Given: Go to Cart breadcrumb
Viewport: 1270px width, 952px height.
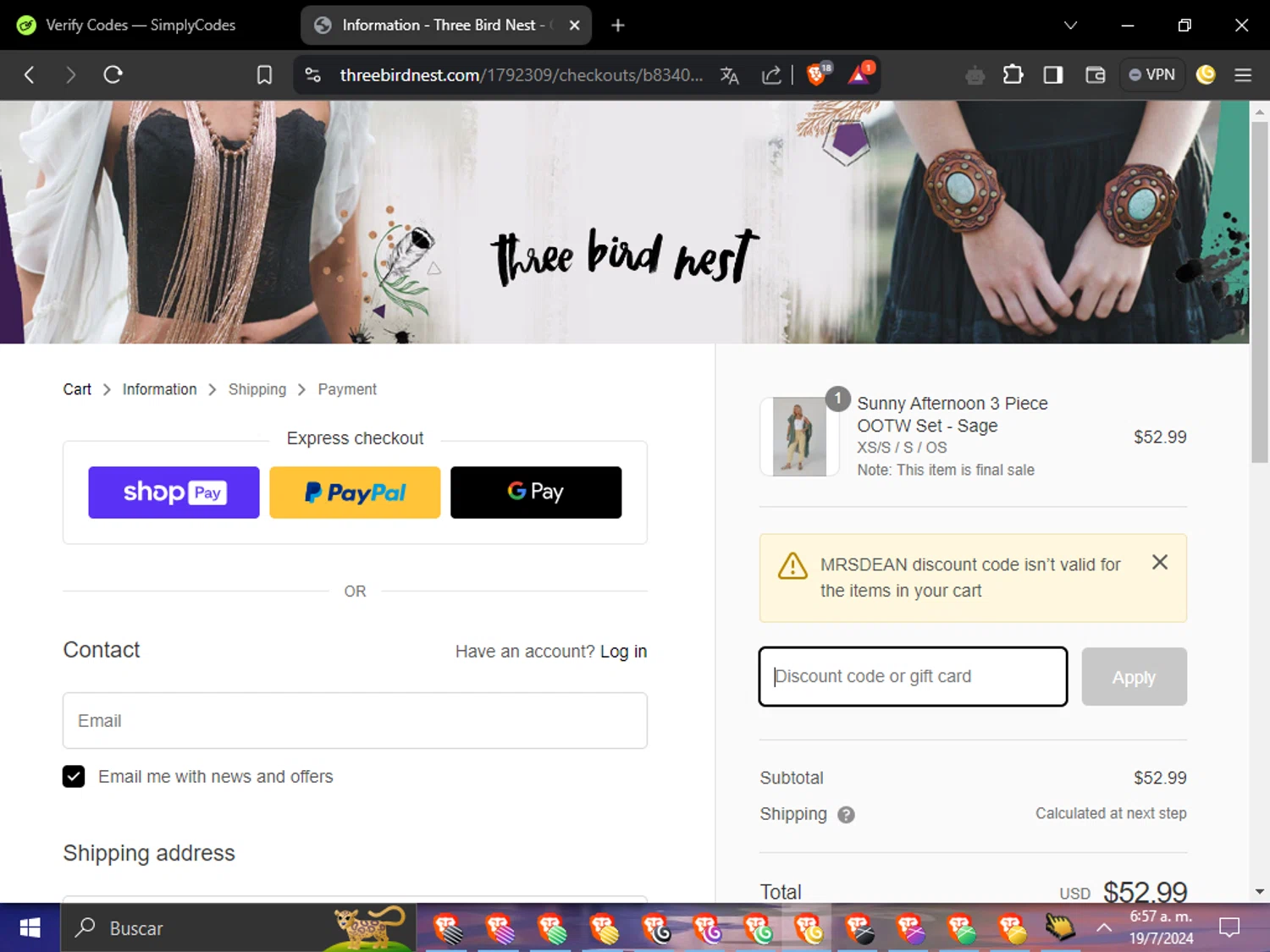Looking at the screenshot, I should click(x=77, y=389).
